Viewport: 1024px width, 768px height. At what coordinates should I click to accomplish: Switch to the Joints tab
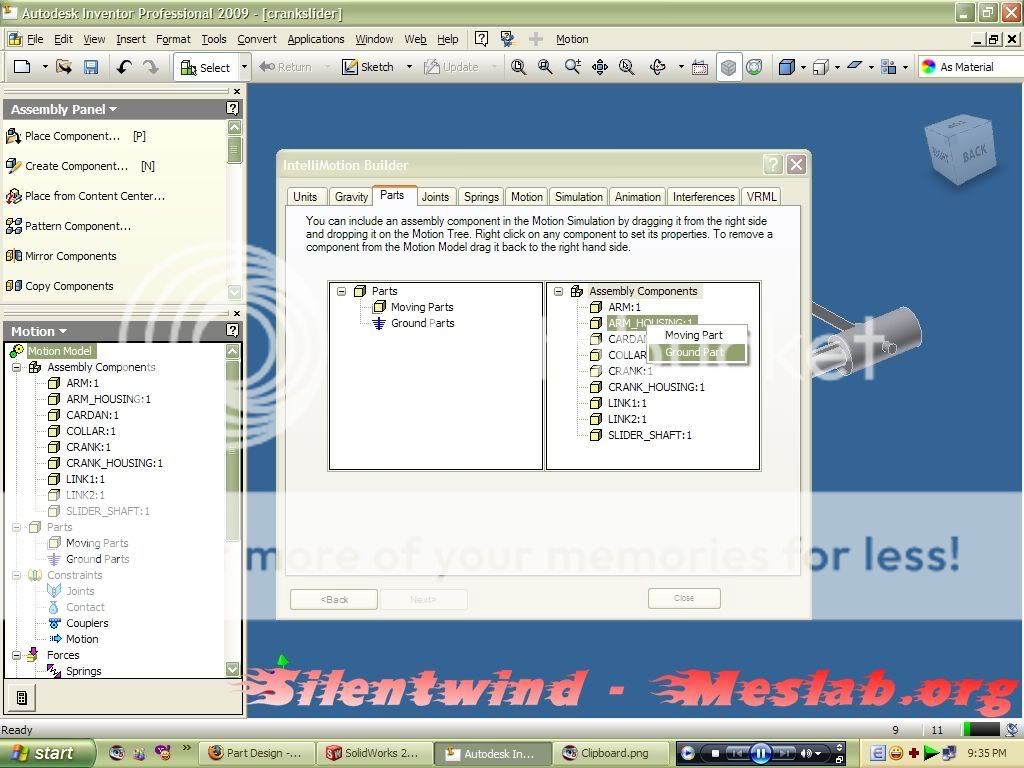coord(435,197)
